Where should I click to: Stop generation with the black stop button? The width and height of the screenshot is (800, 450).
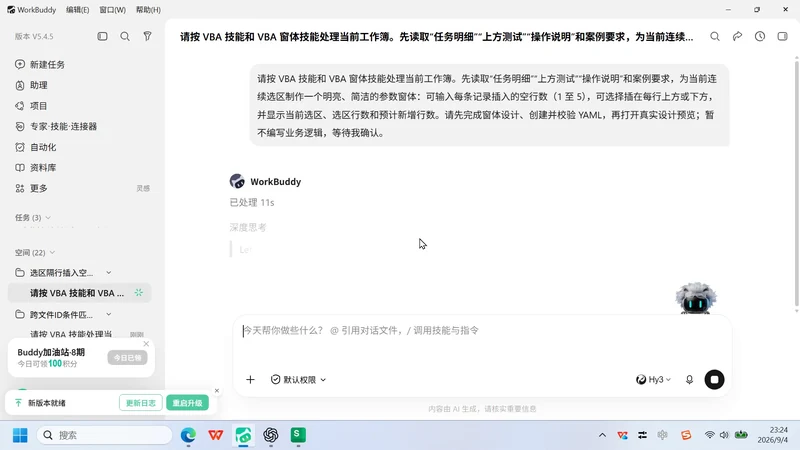(714, 380)
